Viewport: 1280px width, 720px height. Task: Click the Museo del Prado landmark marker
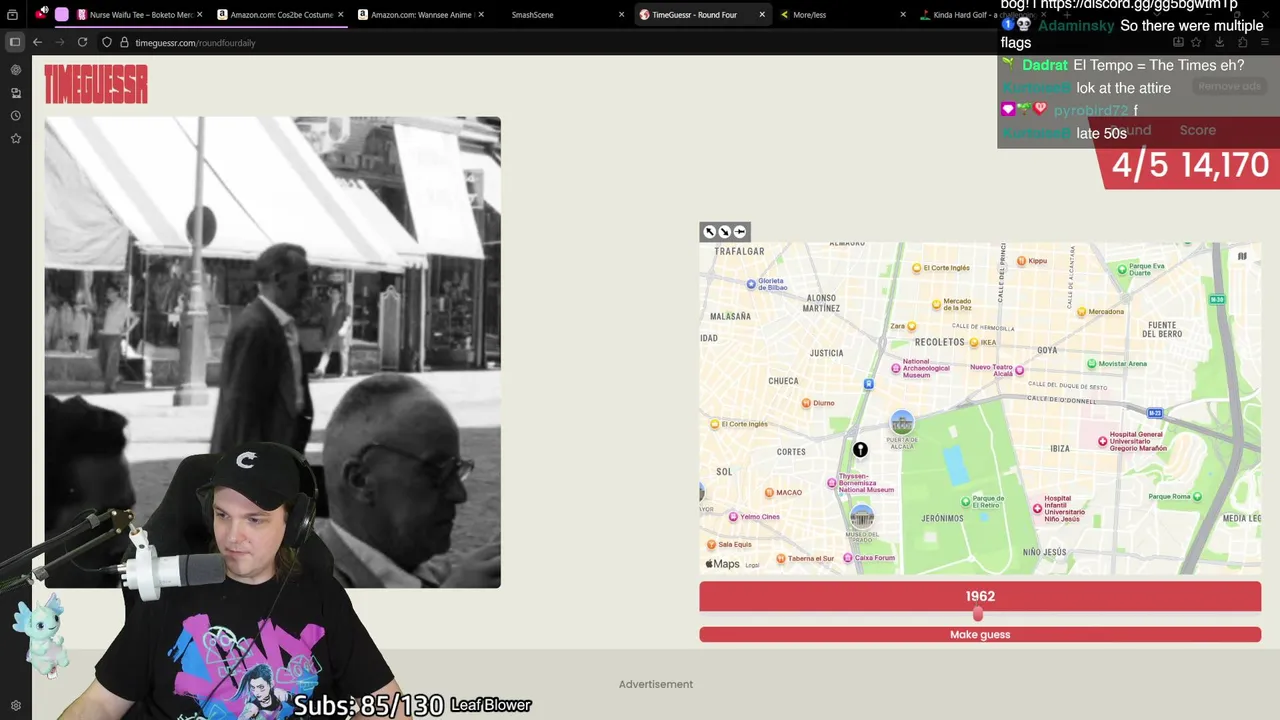[862, 516]
